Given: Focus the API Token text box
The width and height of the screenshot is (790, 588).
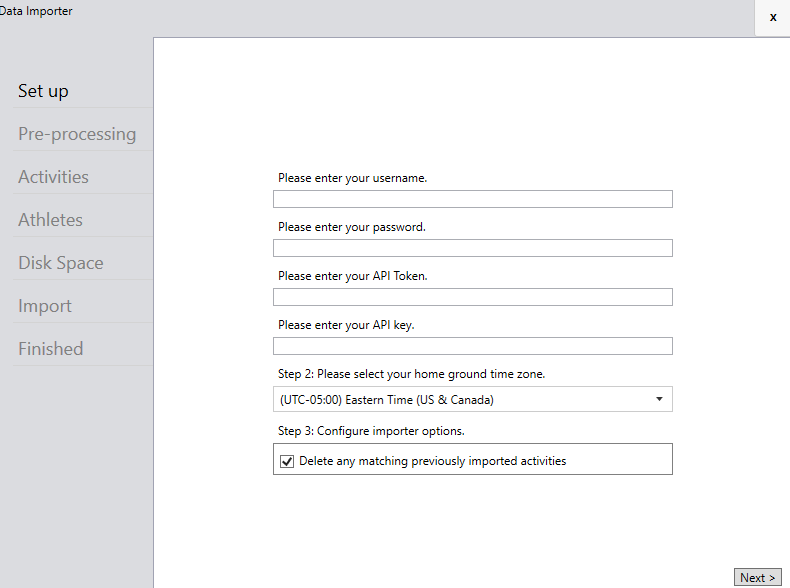Looking at the screenshot, I should click(473, 297).
